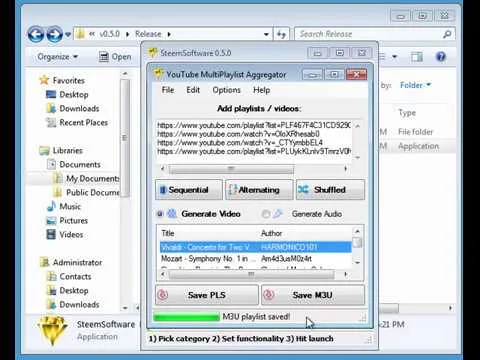Open the Edit menu
Screen dimensions: 480x360
coord(193,90)
